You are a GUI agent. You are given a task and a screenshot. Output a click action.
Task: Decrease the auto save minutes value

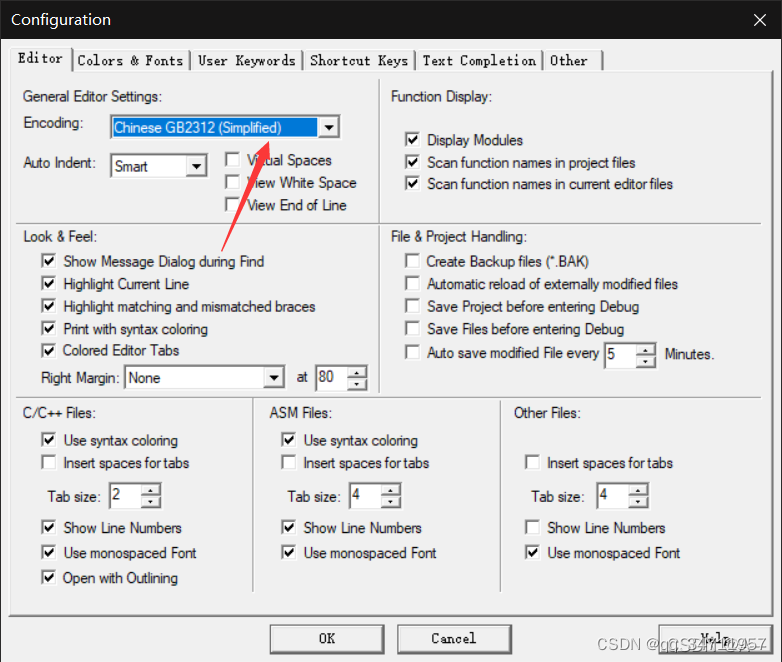[x=645, y=361]
